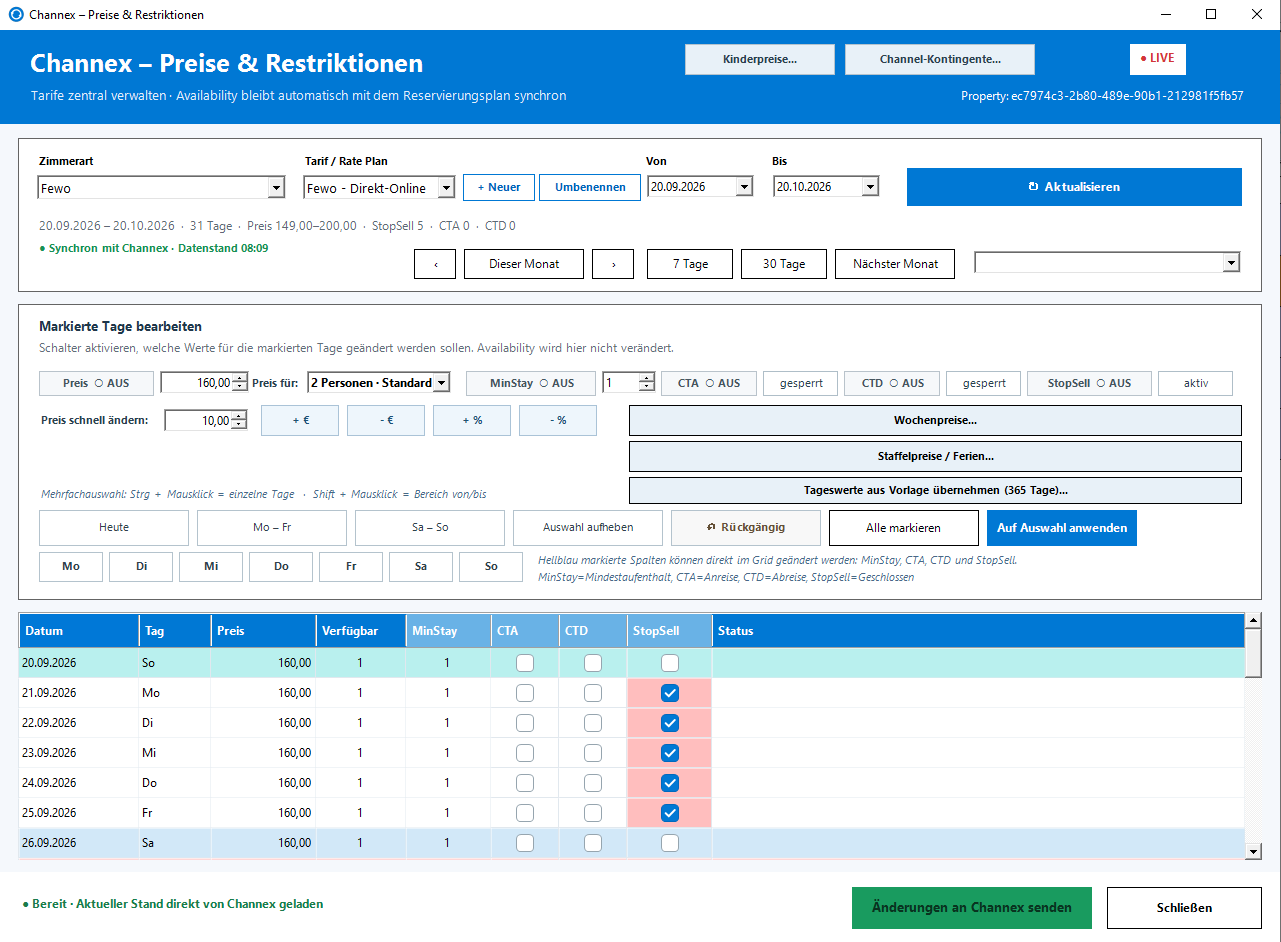
Task: Click the gesperrt button next to CTA
Action: pos(800,383)
